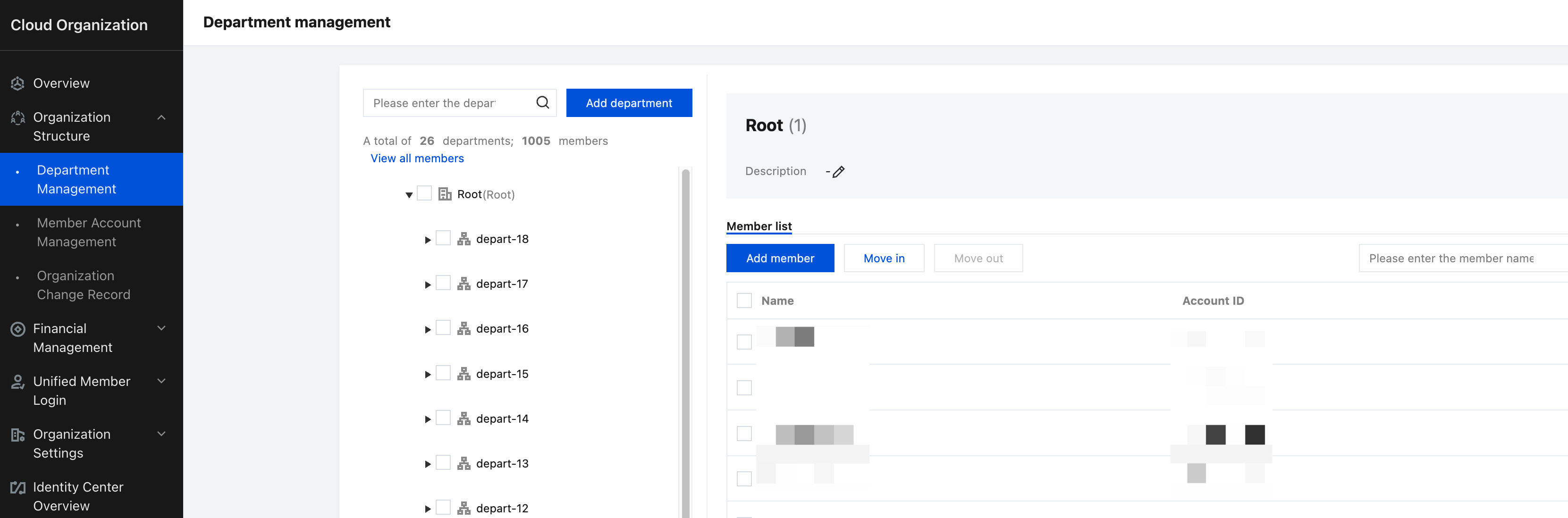Click the department search magnifier icon
1568x518 pixels.
tap(542, 102)
